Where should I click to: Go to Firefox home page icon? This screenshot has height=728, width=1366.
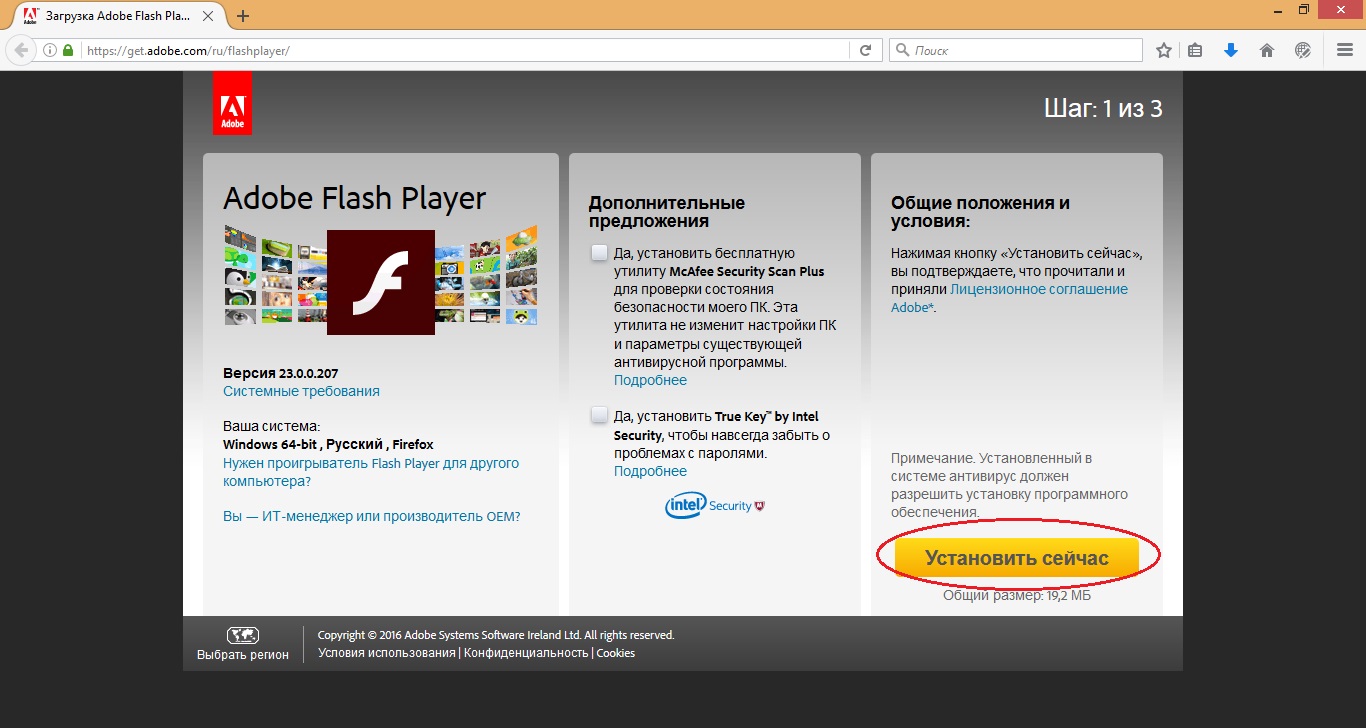pyautogui.click(x=1266, y=50)
